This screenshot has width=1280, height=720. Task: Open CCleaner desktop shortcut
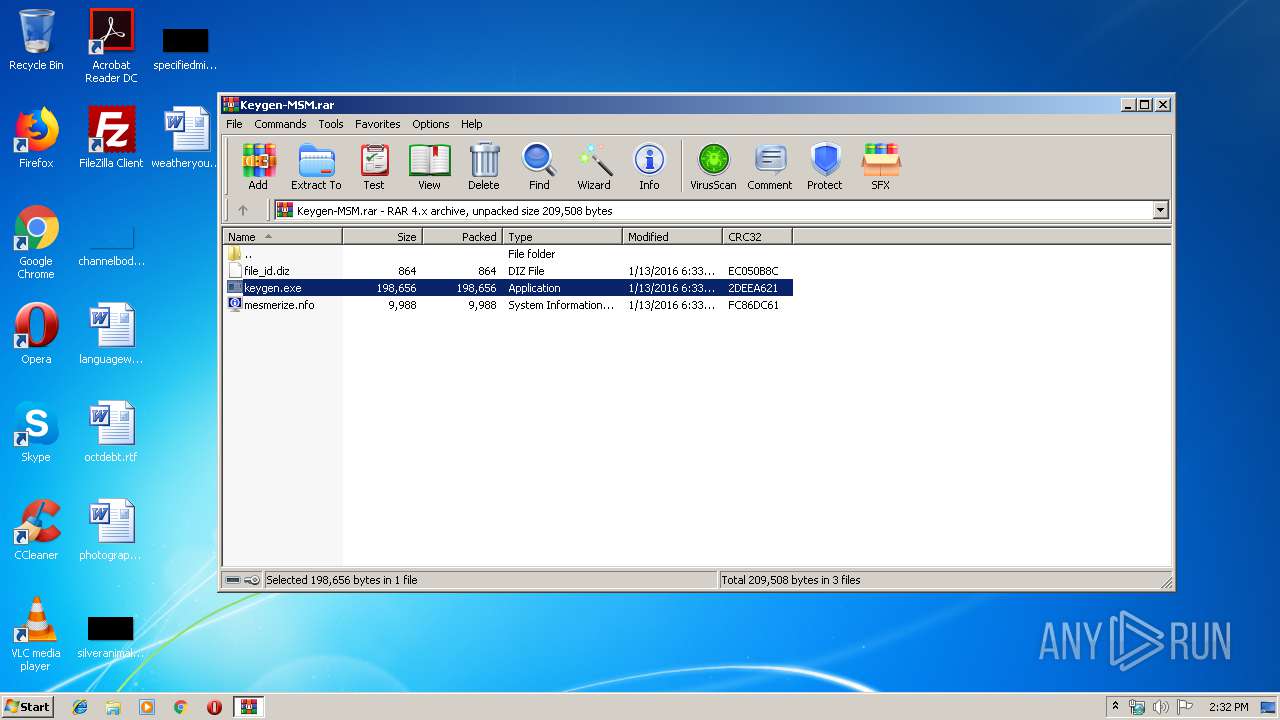[x=36, y=530]
